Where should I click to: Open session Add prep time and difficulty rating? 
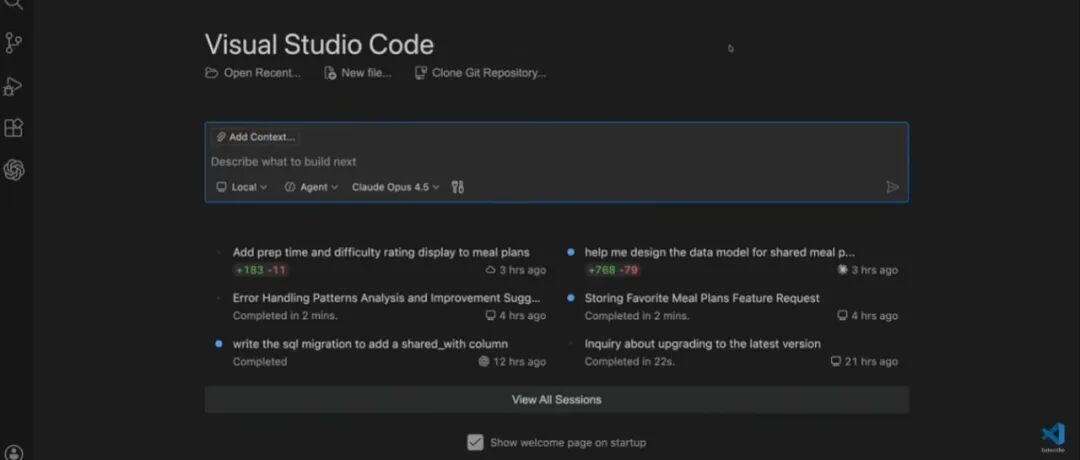pos(381,253)
